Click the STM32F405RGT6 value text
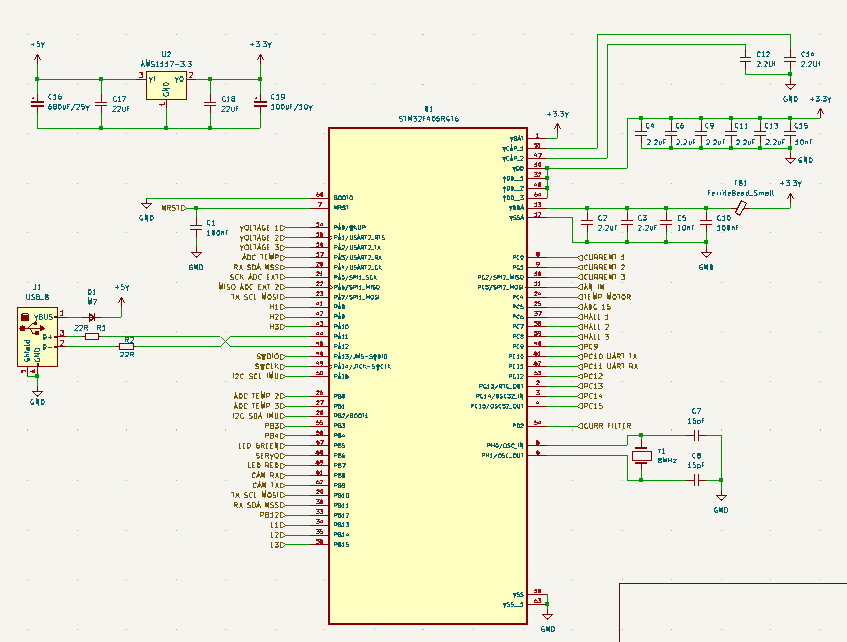This screenshot has width=847, height=642. (x=428, y=119)
